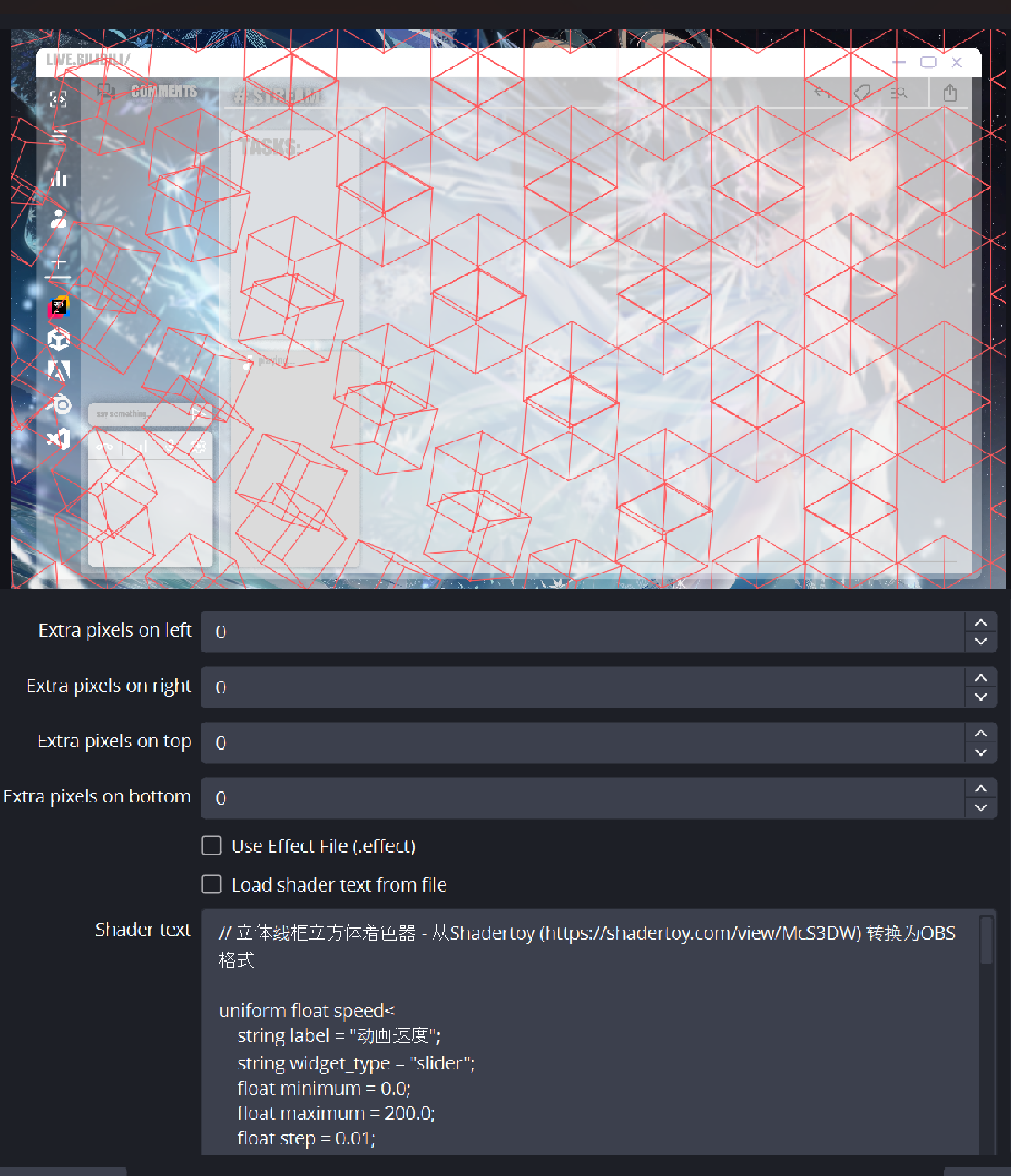Select the Adobe icon in the sidebar
Screen dimensions: 1011x1176
click(x=59, y=370)
